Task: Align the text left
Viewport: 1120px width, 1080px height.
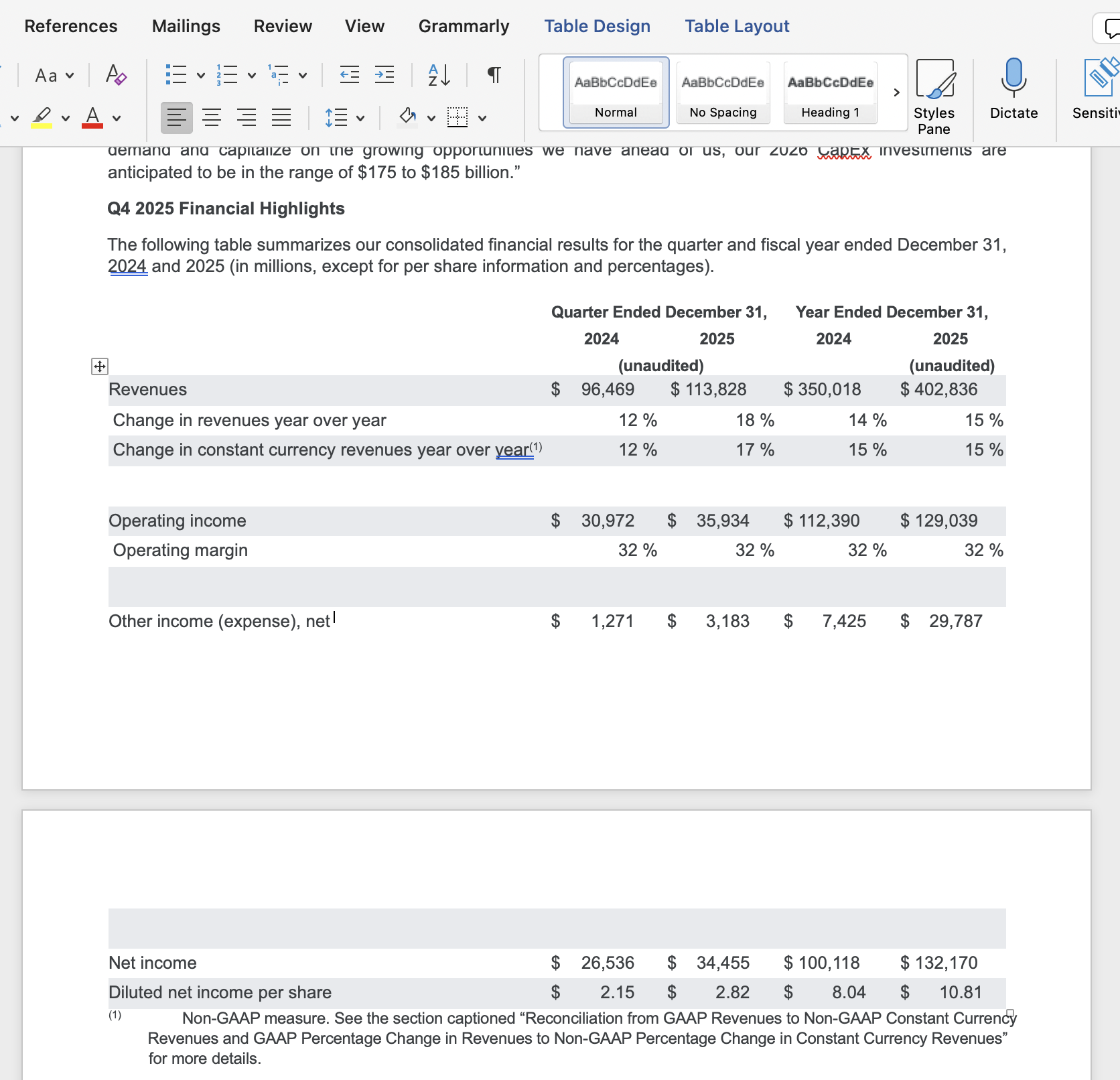Action: pos(177,118)
